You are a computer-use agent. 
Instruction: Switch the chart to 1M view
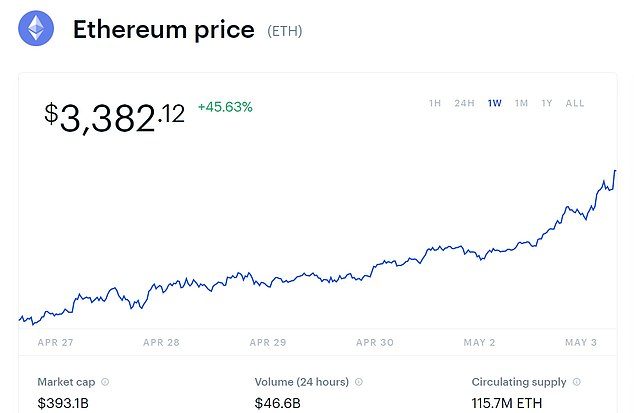click(x=521, y=103)
